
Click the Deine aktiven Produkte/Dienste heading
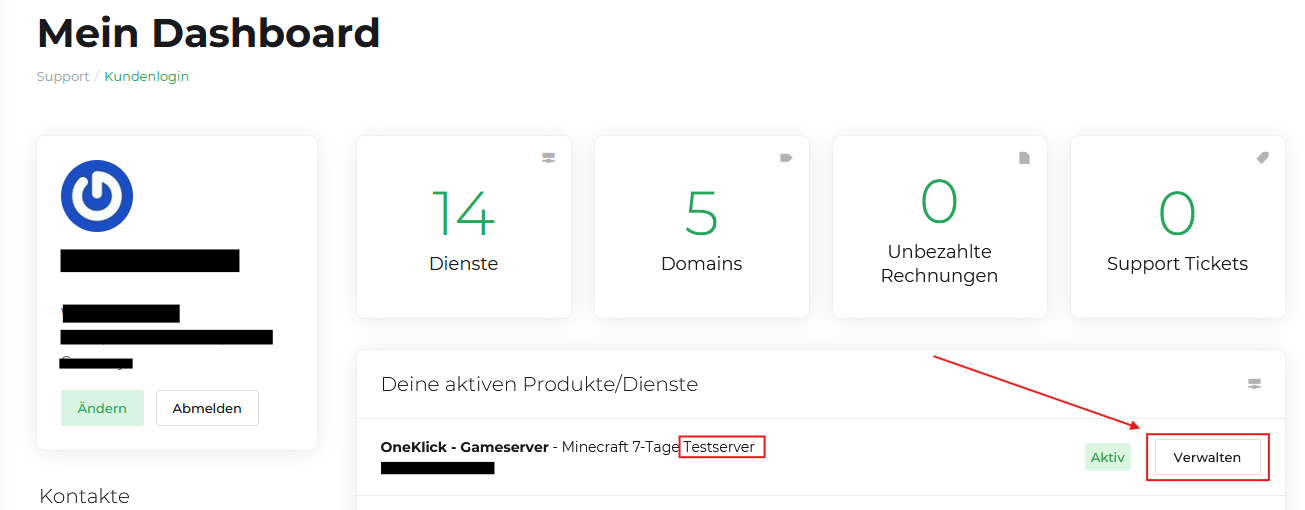point(539,384)
